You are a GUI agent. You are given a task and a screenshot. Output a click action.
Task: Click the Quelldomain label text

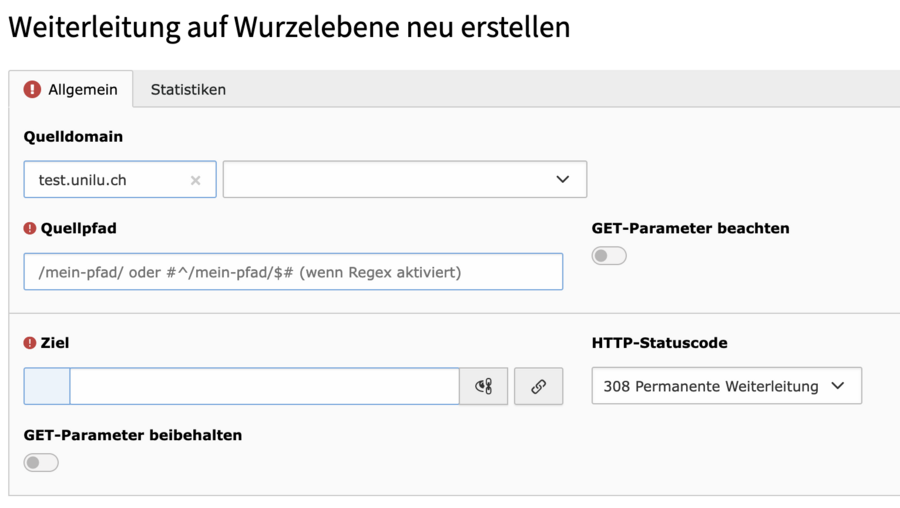tap(73, 137)
